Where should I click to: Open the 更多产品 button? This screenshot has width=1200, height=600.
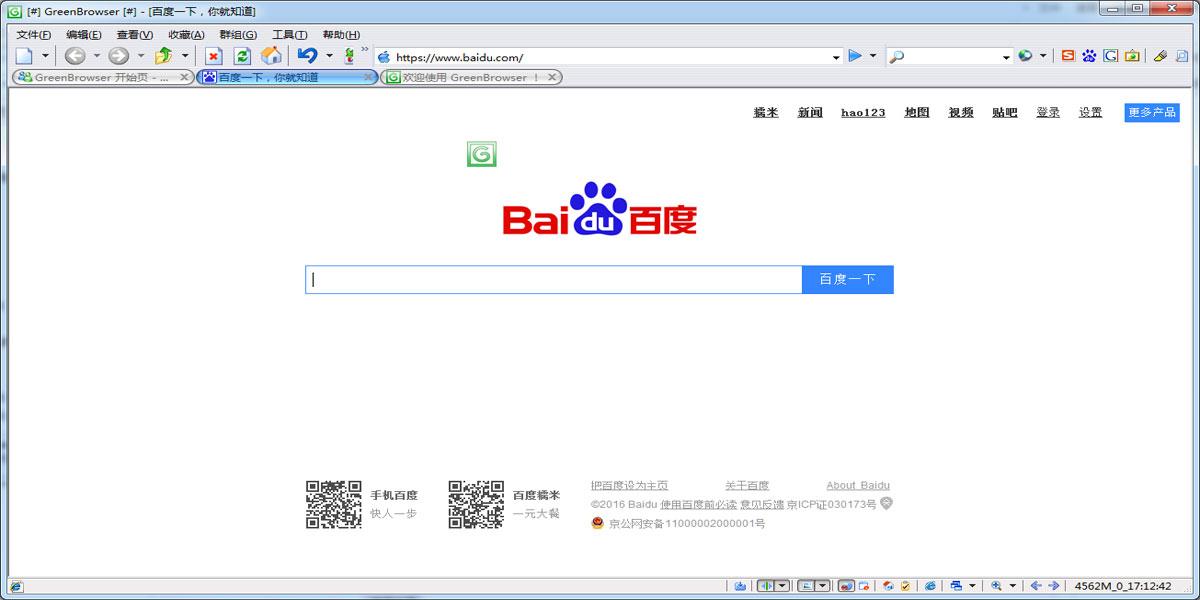1151,112
